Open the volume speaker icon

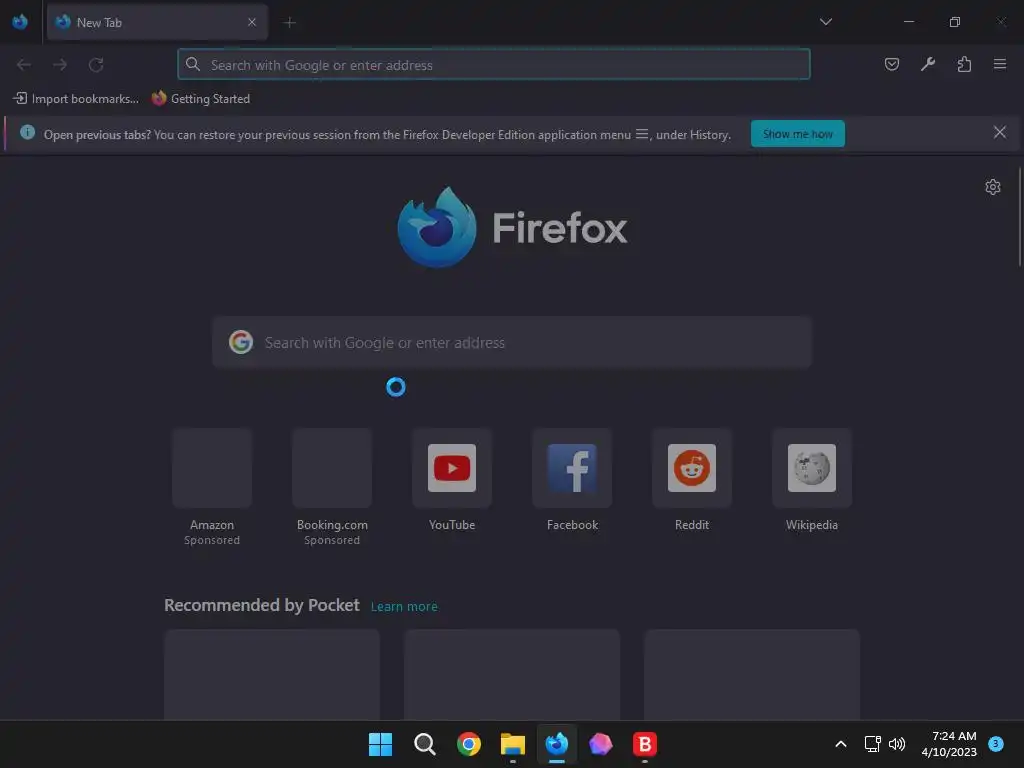click(897, 744)
